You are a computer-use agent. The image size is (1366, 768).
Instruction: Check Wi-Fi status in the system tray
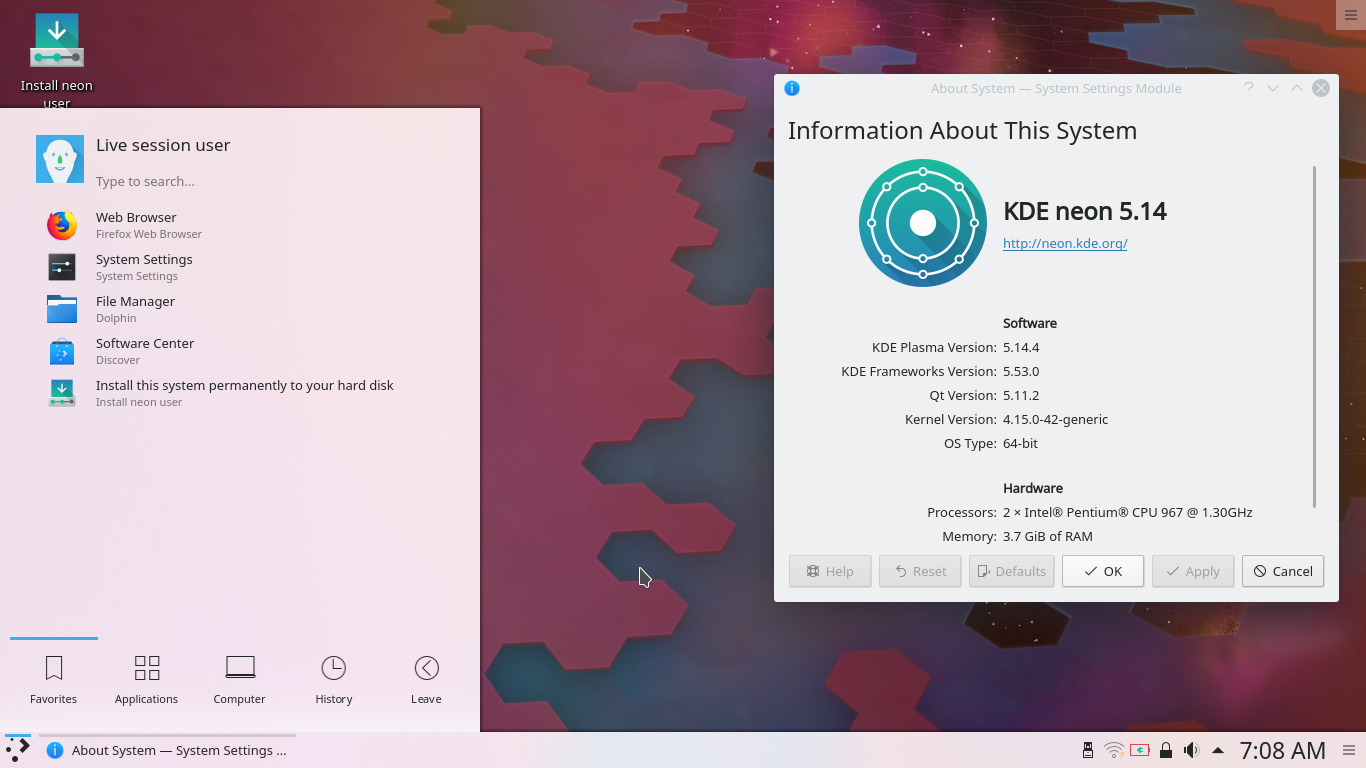[x=1114, y=749]
